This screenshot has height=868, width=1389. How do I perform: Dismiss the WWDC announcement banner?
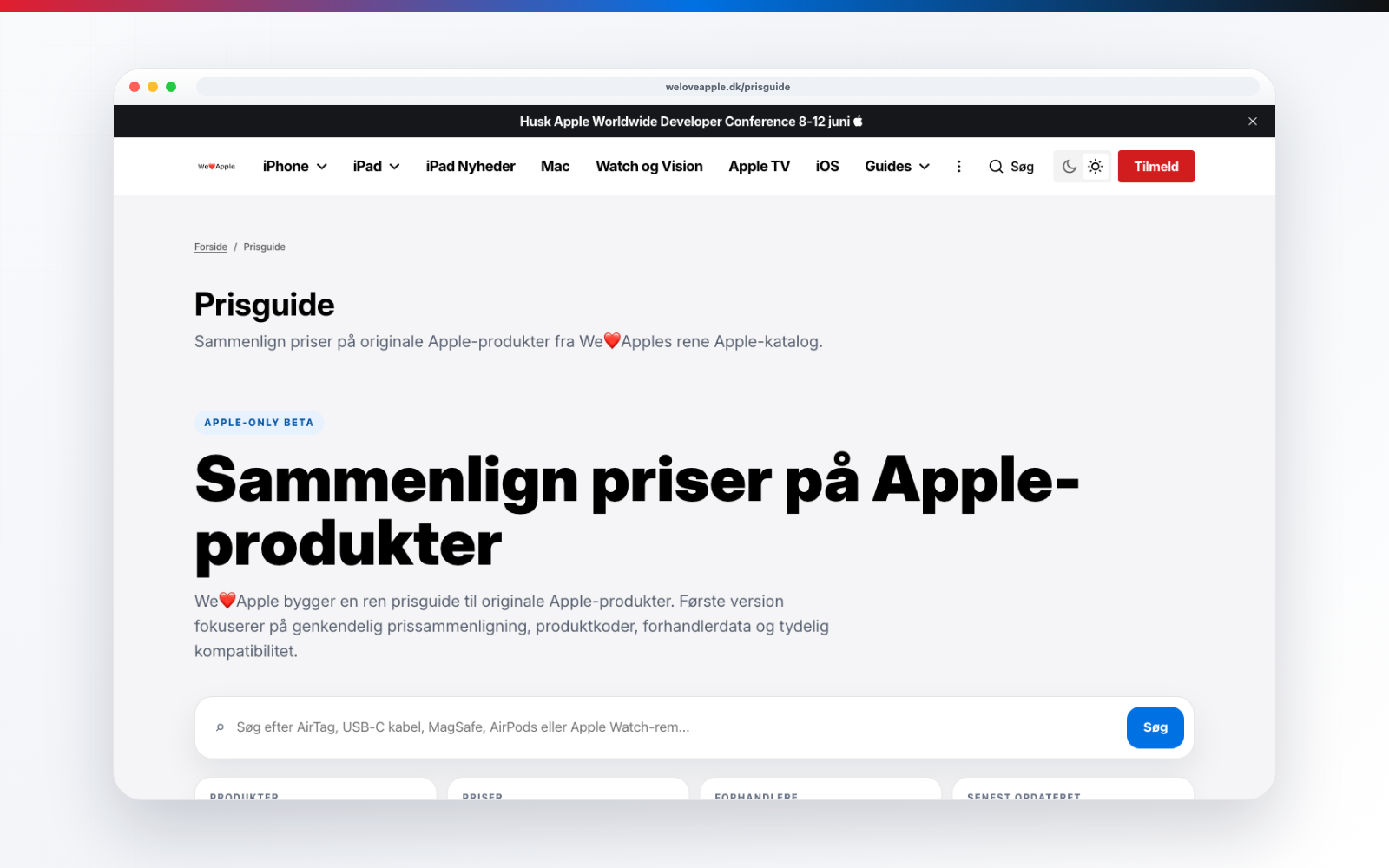[1253, 122]
